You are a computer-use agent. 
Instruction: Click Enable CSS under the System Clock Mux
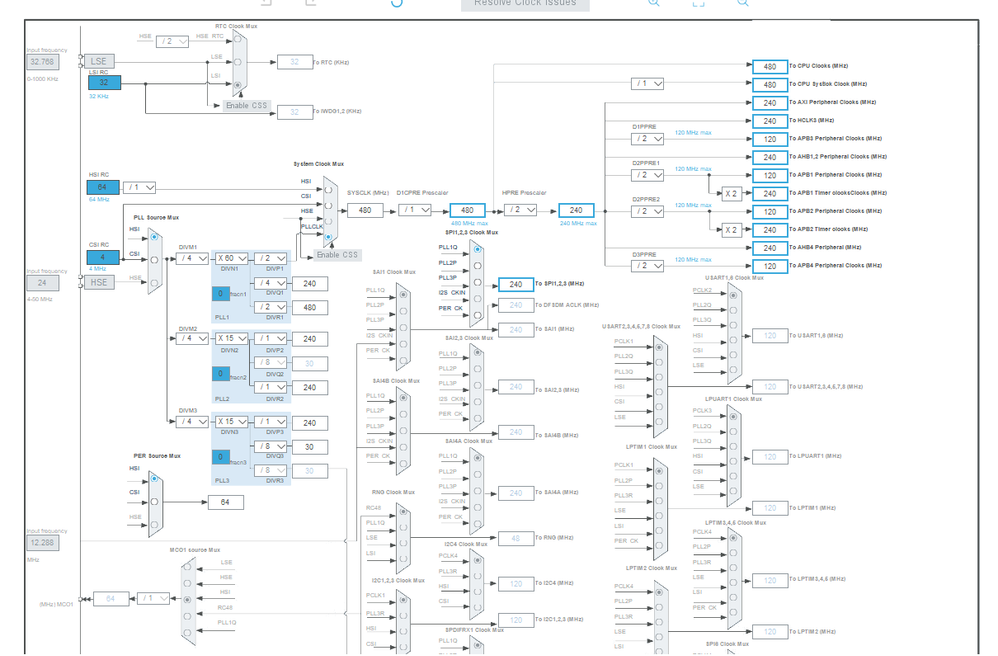[x=337, y=255]
